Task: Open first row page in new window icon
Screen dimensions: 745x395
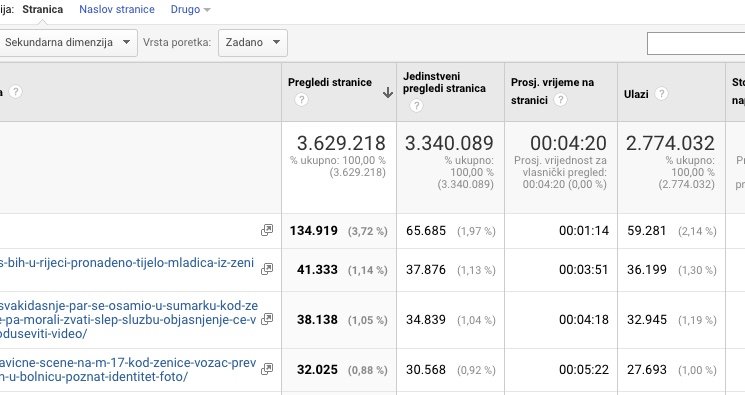Action: click(267, 230)
